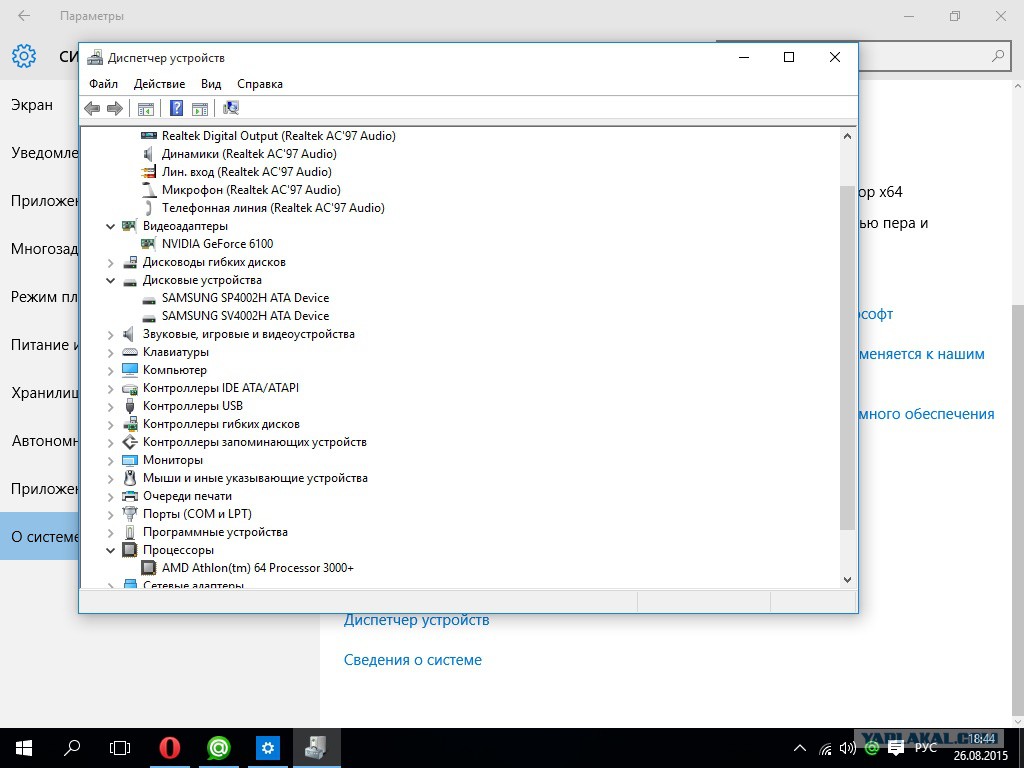Open the Справка menu
The height and width of the screenshot is (768, 1024).
260,84
